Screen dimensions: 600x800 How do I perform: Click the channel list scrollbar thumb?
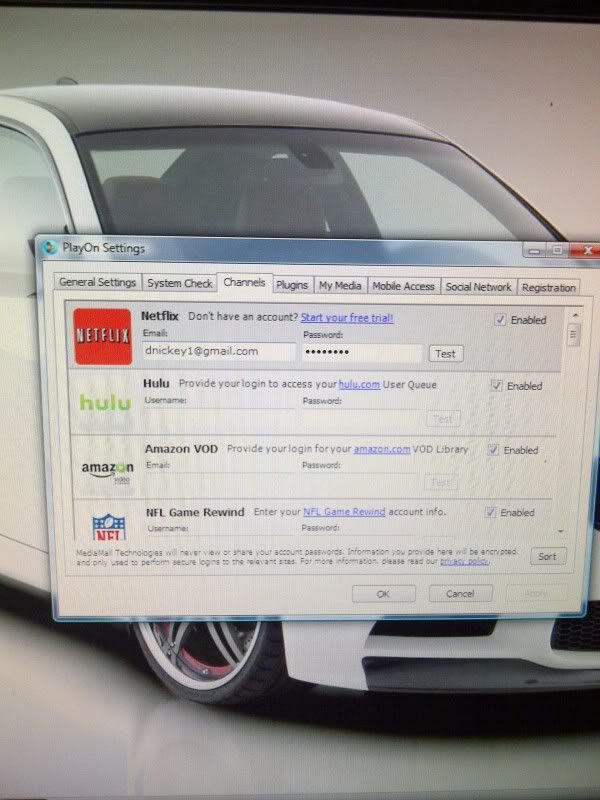(x=573, y=335)
